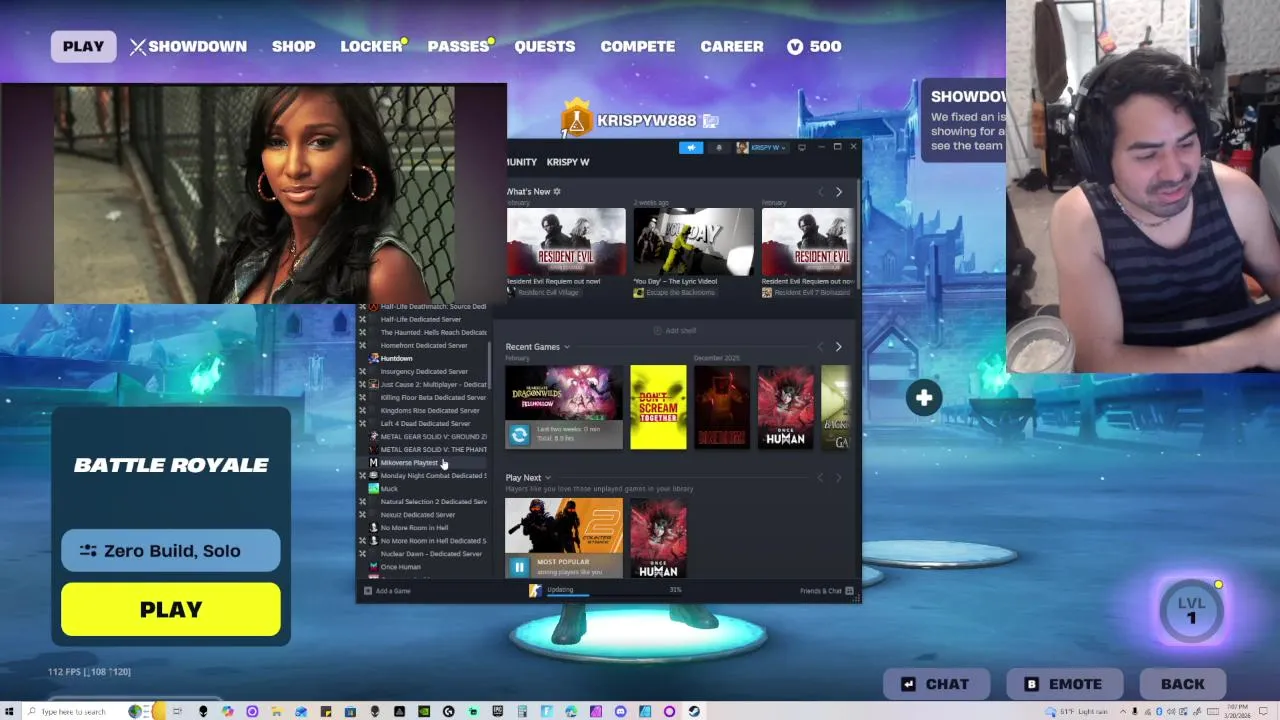Open CHAT button in Fortnite lobby
This screenshot has width=1280, height=720.
coord(935,684)
